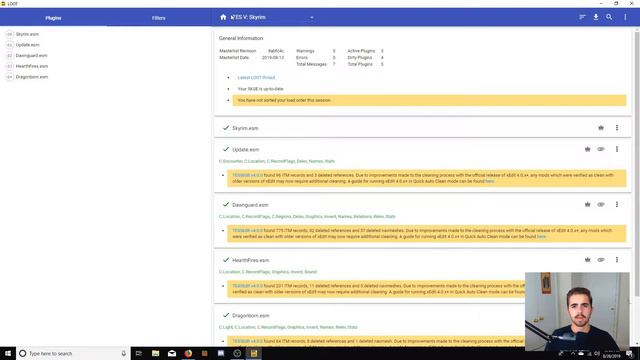The height and width of the screenshot is (360, 640).
Task: Open the Latest LOOT thread link
Action: pyautogui.click(x=256, y=78)
